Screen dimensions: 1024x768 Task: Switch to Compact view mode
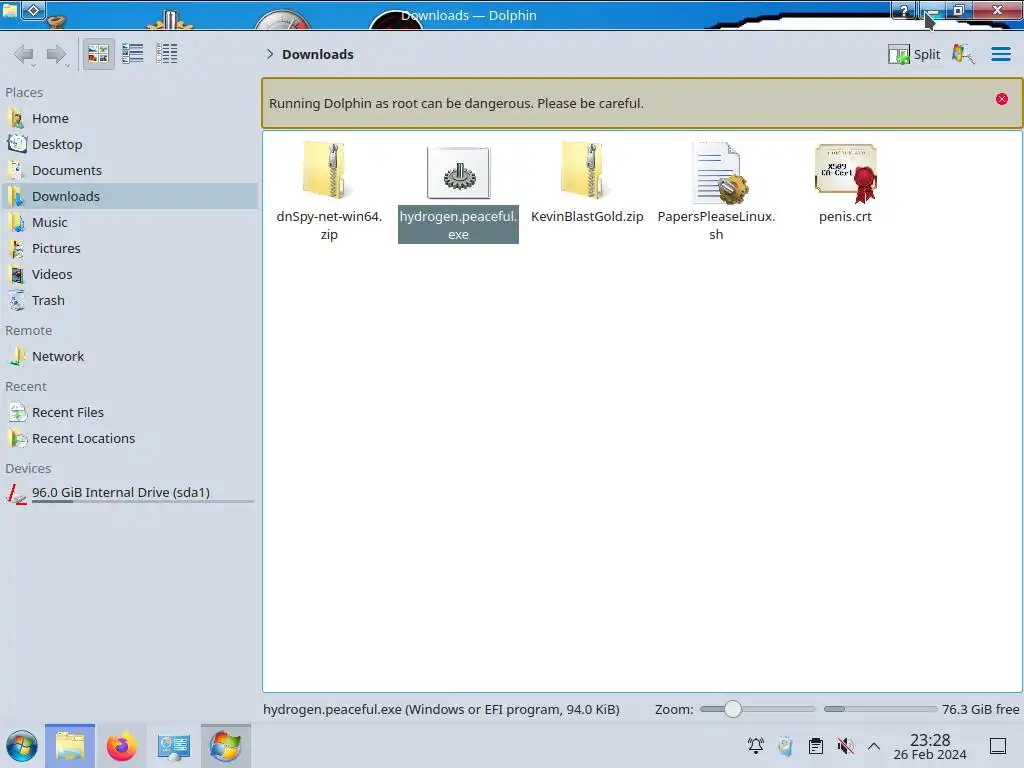pos(133,54)
